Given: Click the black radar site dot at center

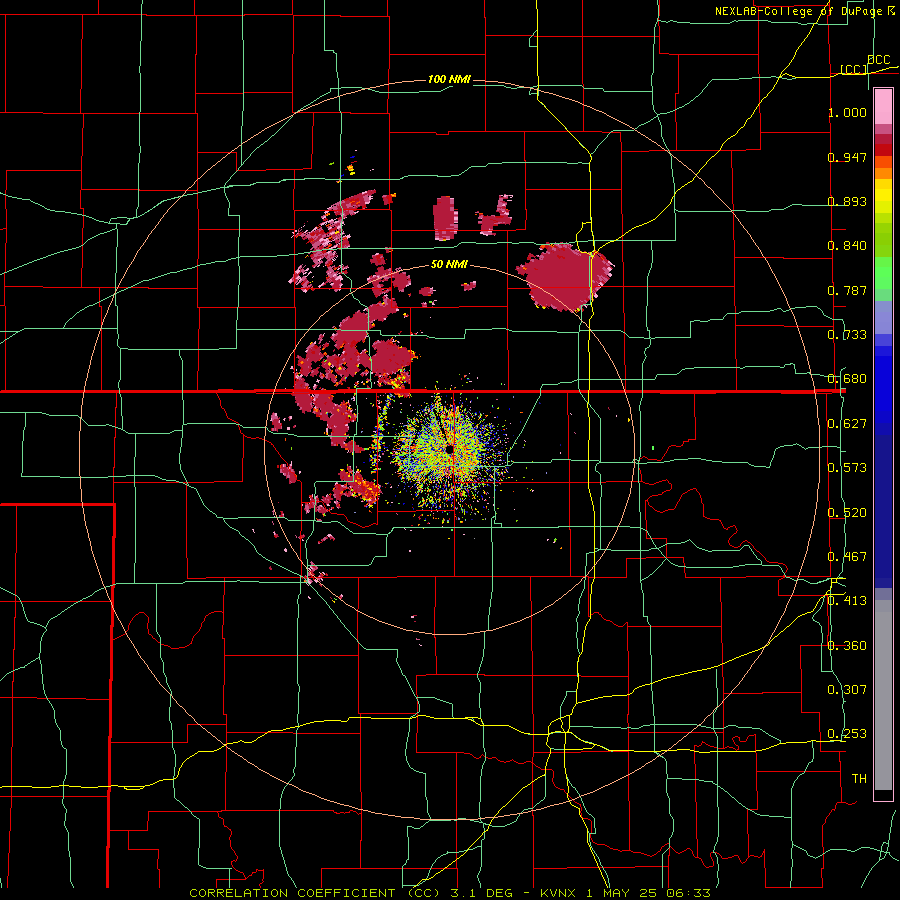Looking at the screenshot, I should [x=449, y=449].
